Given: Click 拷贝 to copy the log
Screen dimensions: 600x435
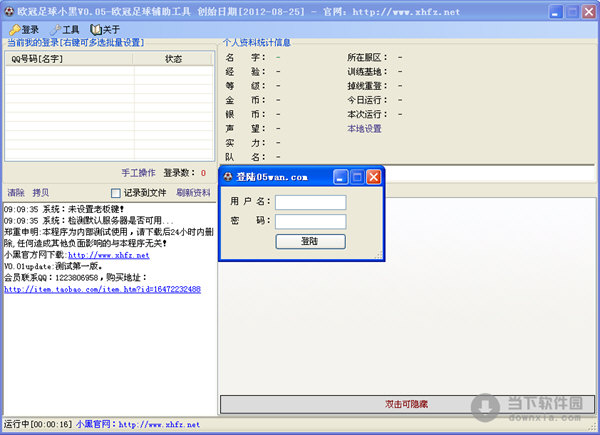Looking at the screenshot, I should point(40,192).
